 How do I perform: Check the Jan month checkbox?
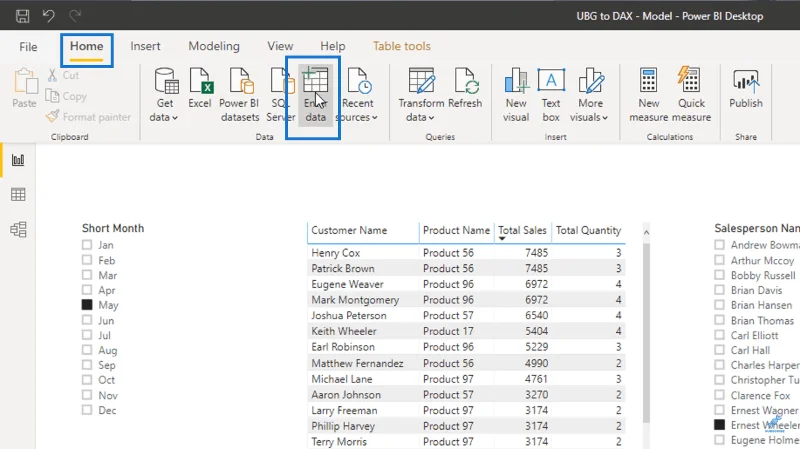(x=87, y=245)
